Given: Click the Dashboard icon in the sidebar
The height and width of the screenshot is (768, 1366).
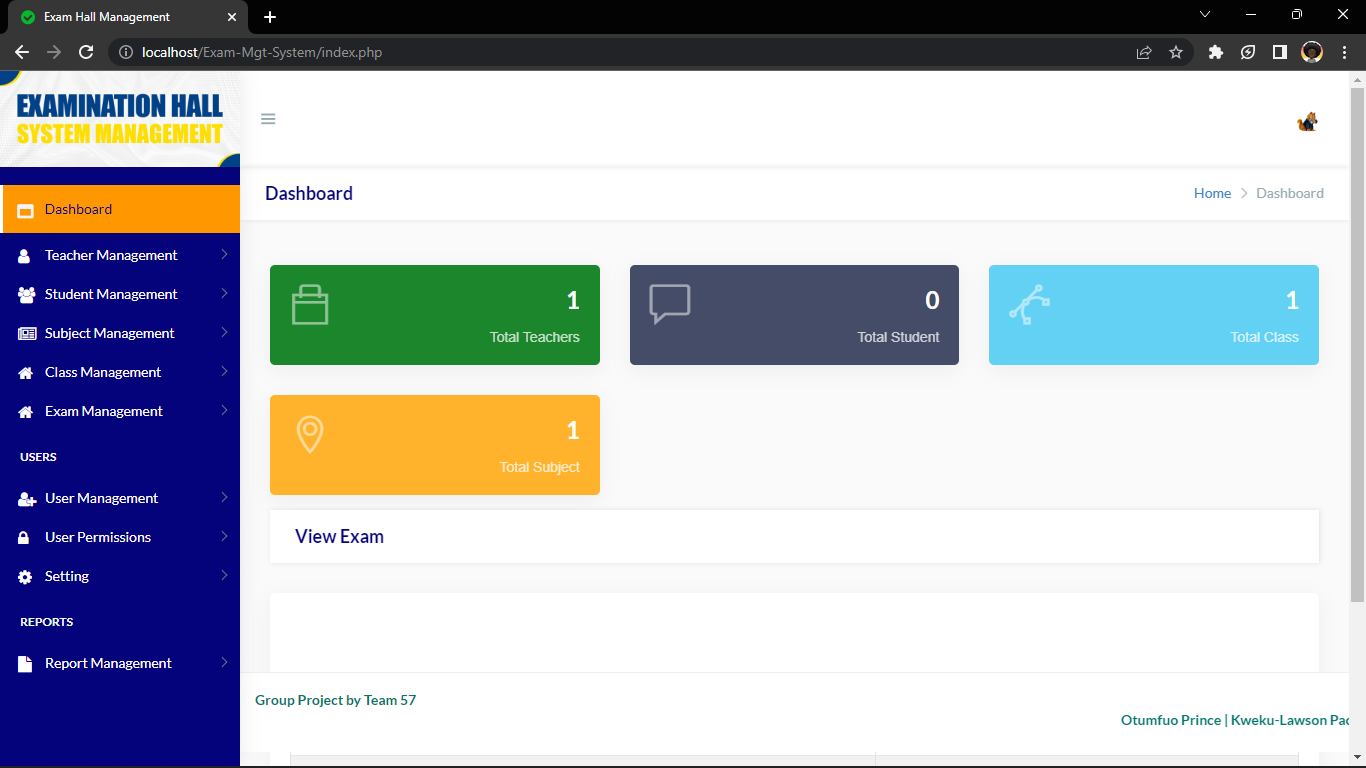Looking at the screenshot, I should 25,209.
